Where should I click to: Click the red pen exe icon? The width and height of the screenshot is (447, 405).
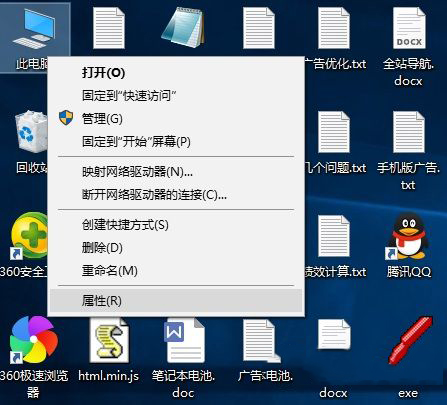(x=410, y=341)
